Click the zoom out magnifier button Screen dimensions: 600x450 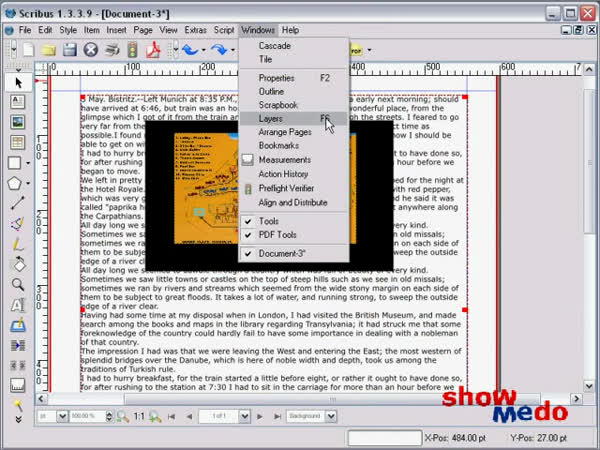coord(122,416)
